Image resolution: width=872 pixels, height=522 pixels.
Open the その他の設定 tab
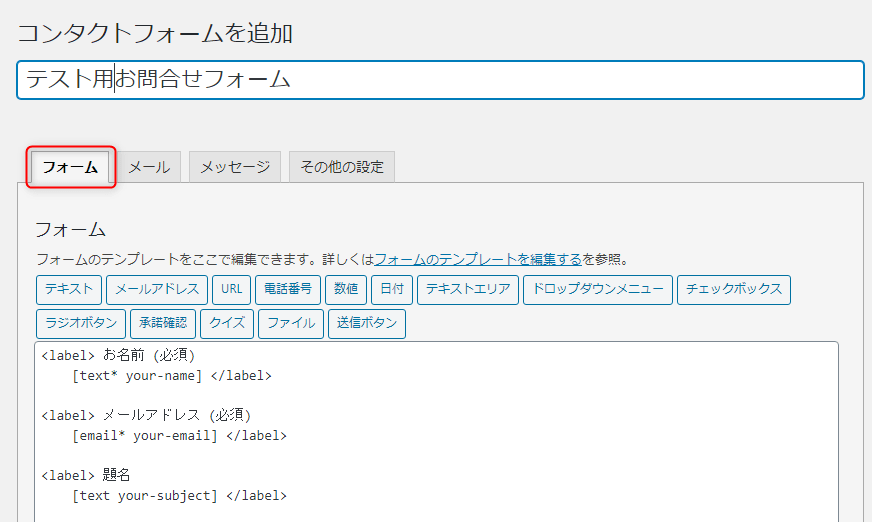(x=342, y=167)
